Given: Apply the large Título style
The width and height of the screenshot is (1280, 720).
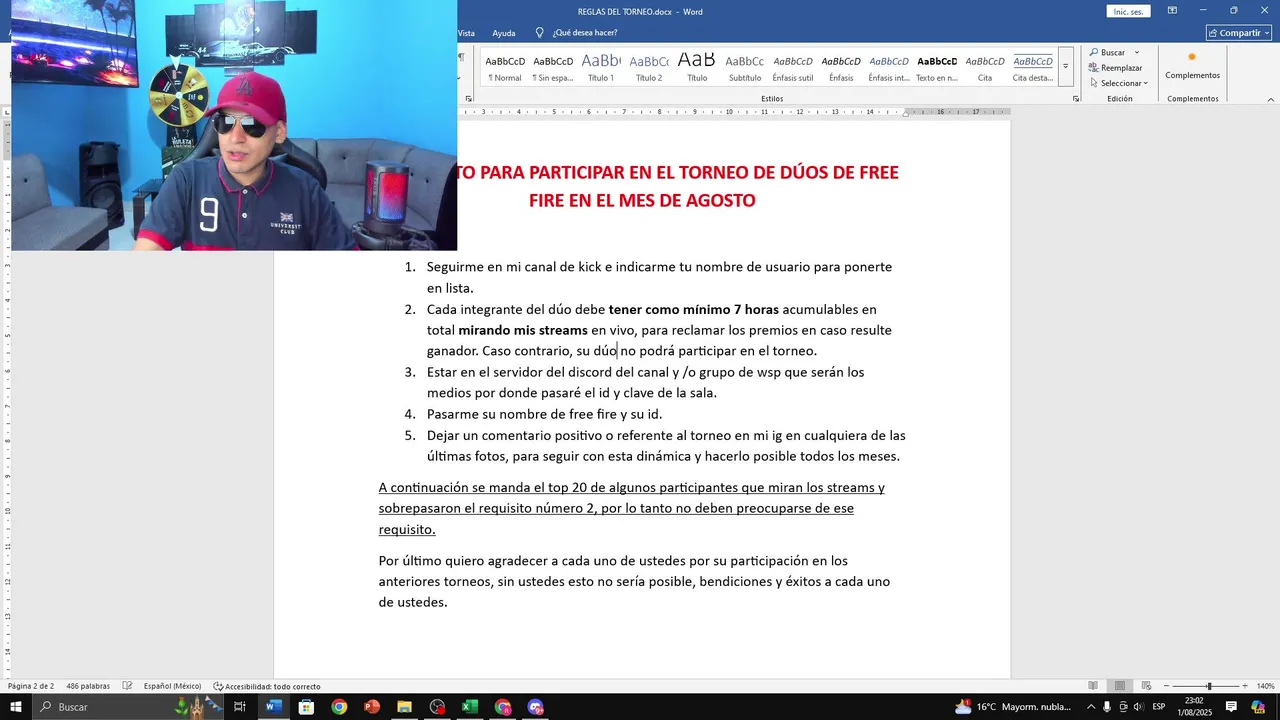Looking at the screenshot, I should 697,67.
